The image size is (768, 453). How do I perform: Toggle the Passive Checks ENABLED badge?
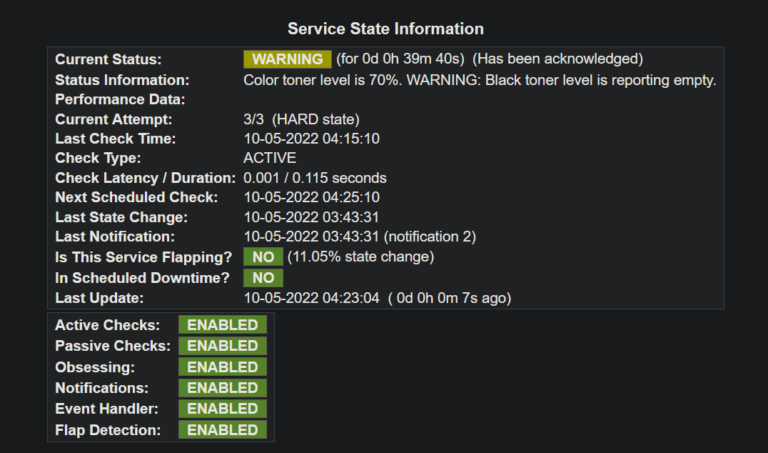click(x=222, y=346)
